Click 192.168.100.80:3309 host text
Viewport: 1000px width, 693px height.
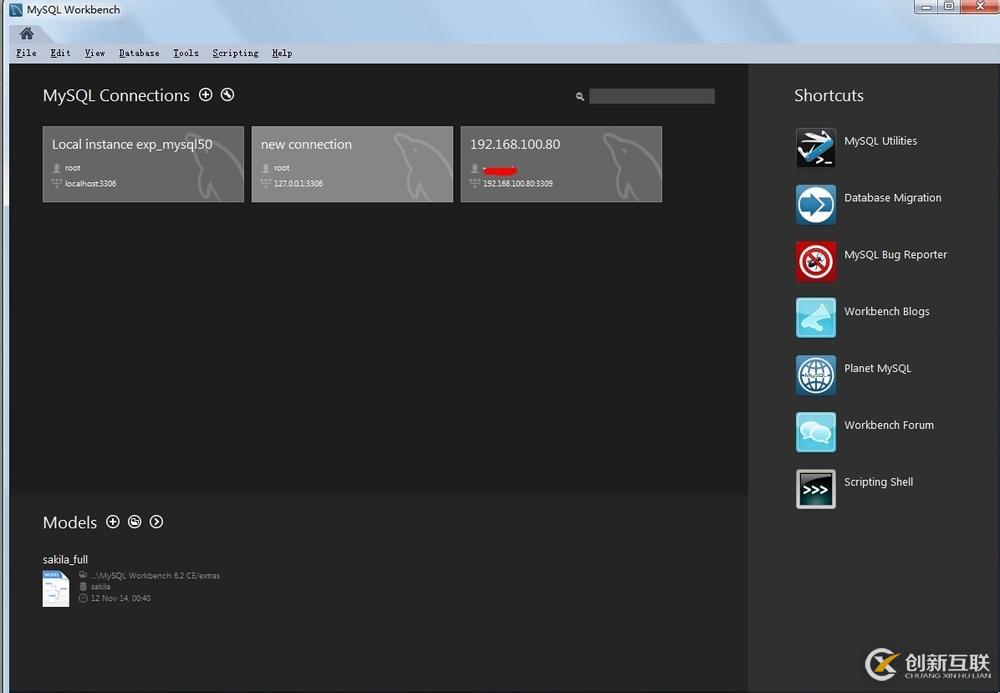pos(518,184)
